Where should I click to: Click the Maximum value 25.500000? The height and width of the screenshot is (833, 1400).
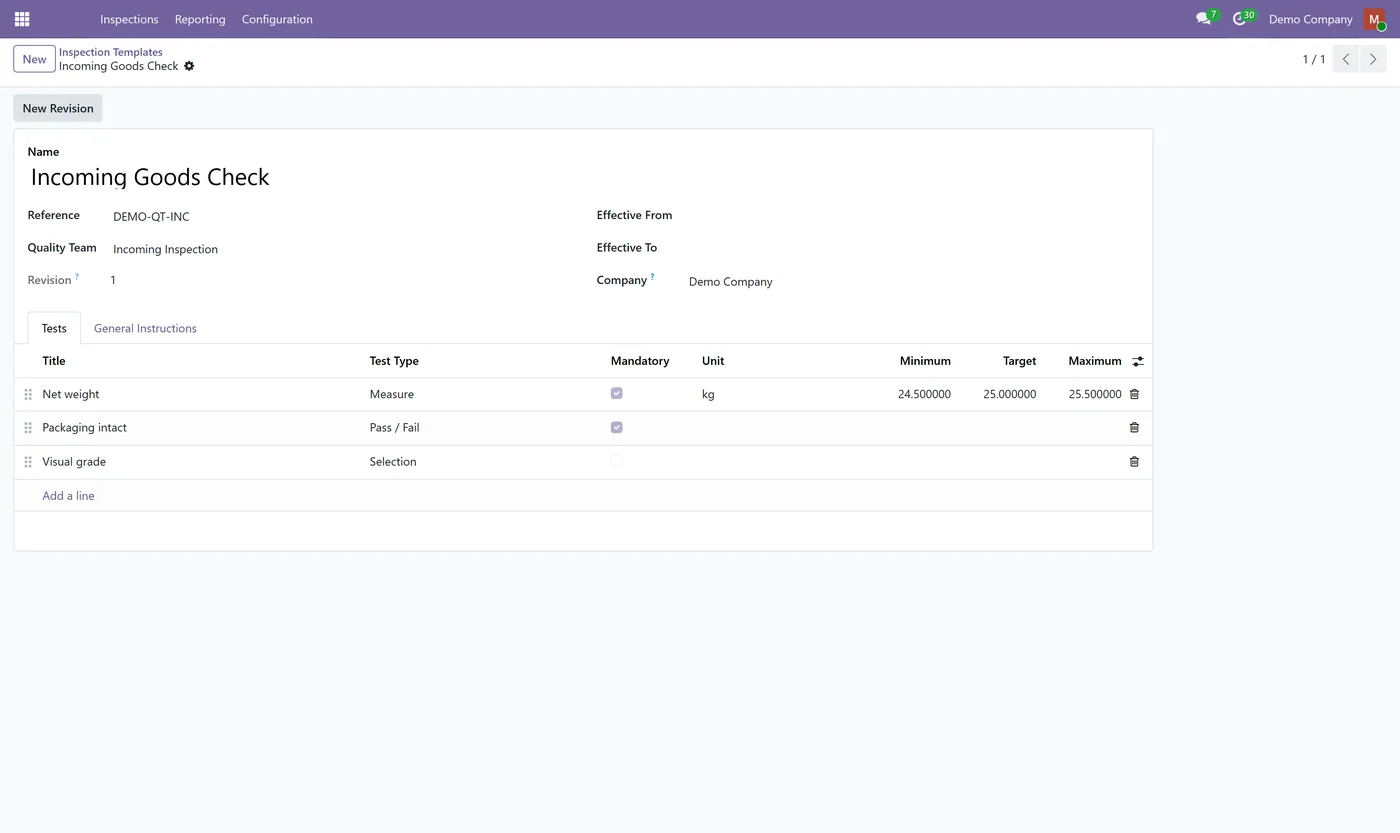(1095, 394)
